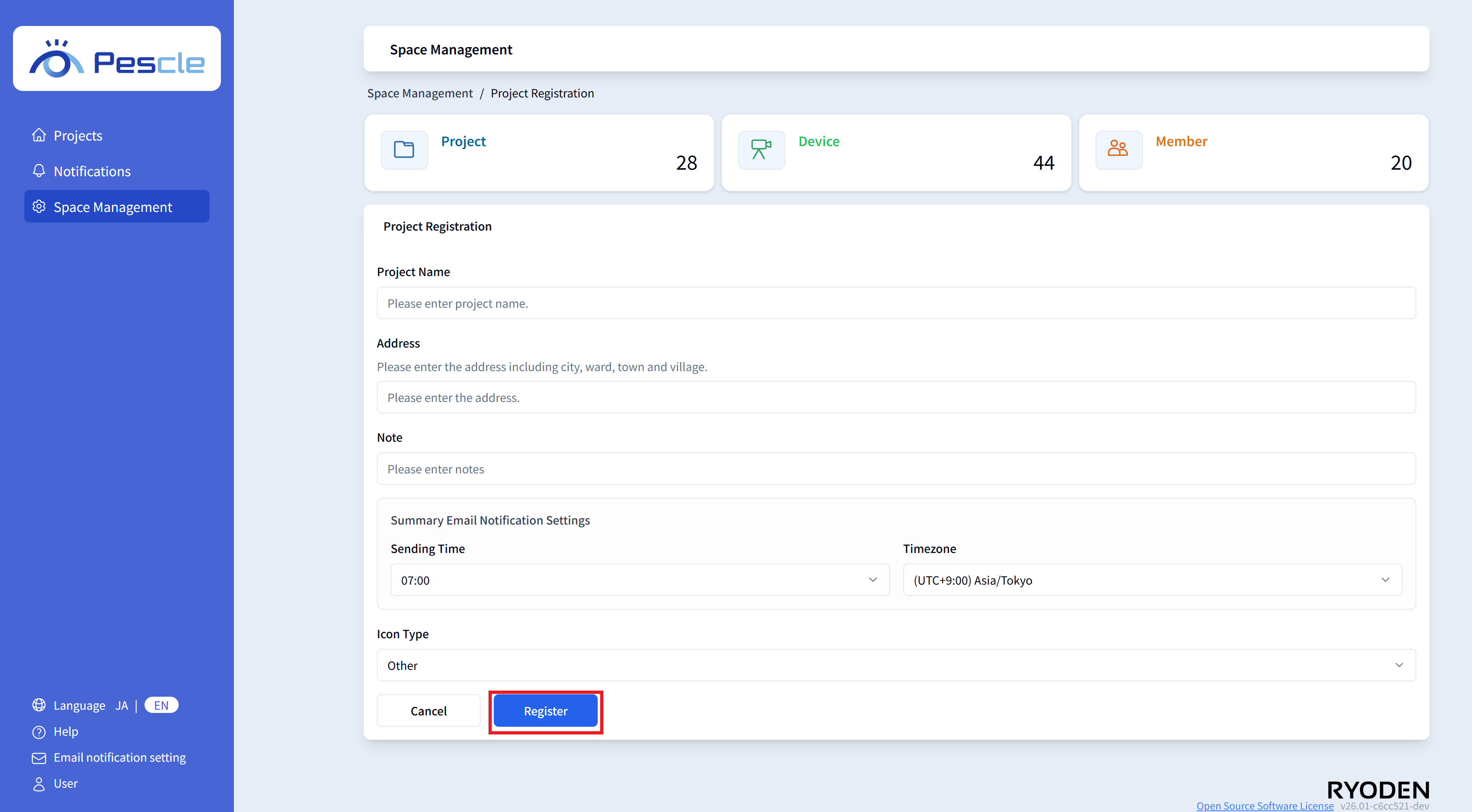
Task: Focus the Project Name input field
Action: [x=895, y=303]
